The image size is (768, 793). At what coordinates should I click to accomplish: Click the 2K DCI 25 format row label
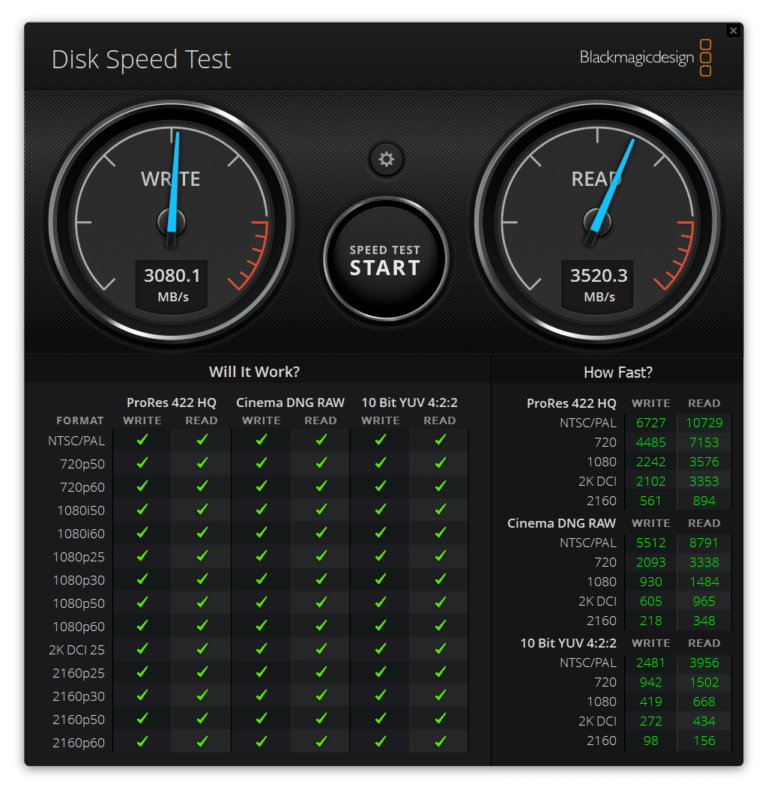[x=77, y=650]
